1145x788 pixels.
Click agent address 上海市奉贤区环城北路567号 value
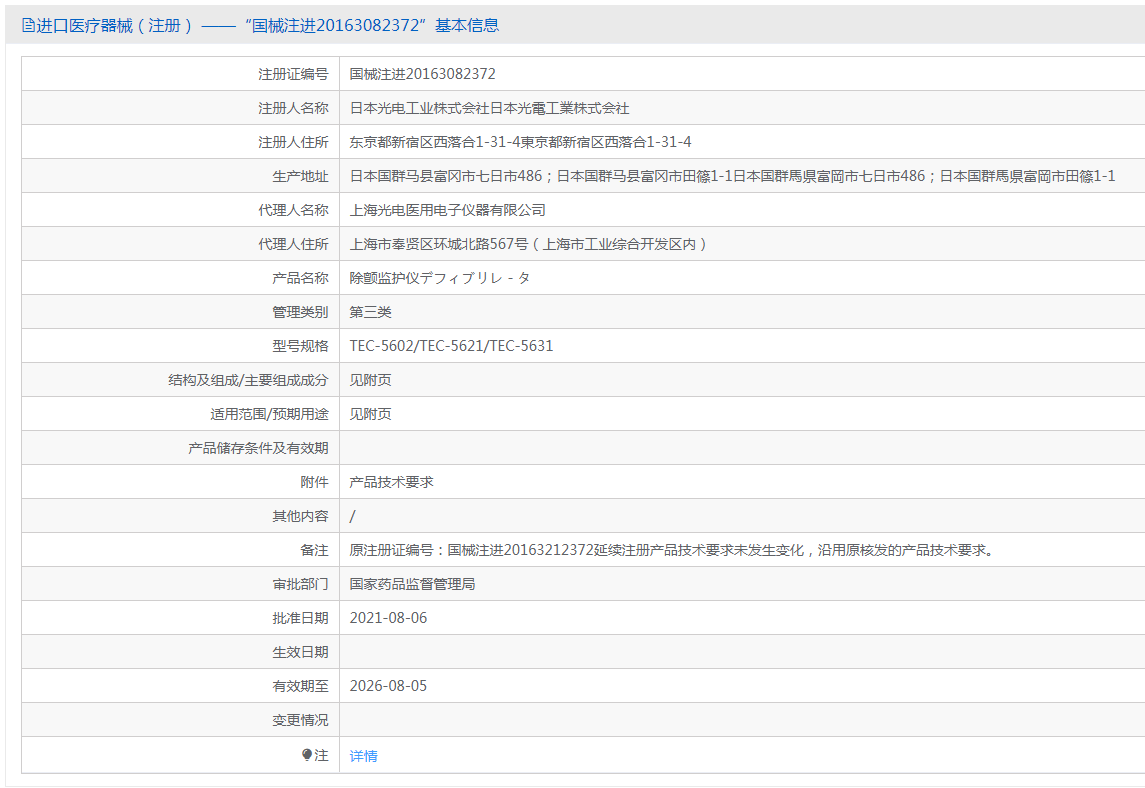click(x=529, y=244)
